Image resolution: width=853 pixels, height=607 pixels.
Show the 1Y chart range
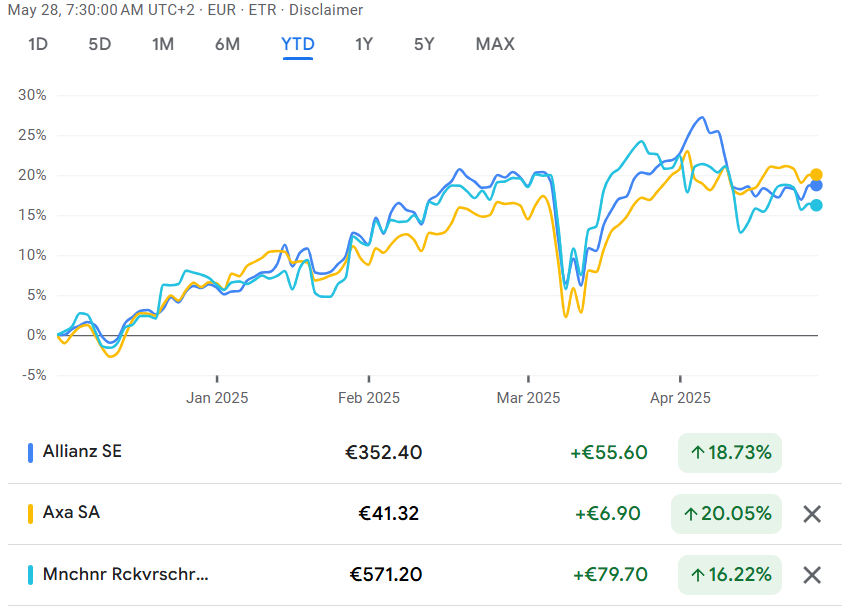click(364, 44)
